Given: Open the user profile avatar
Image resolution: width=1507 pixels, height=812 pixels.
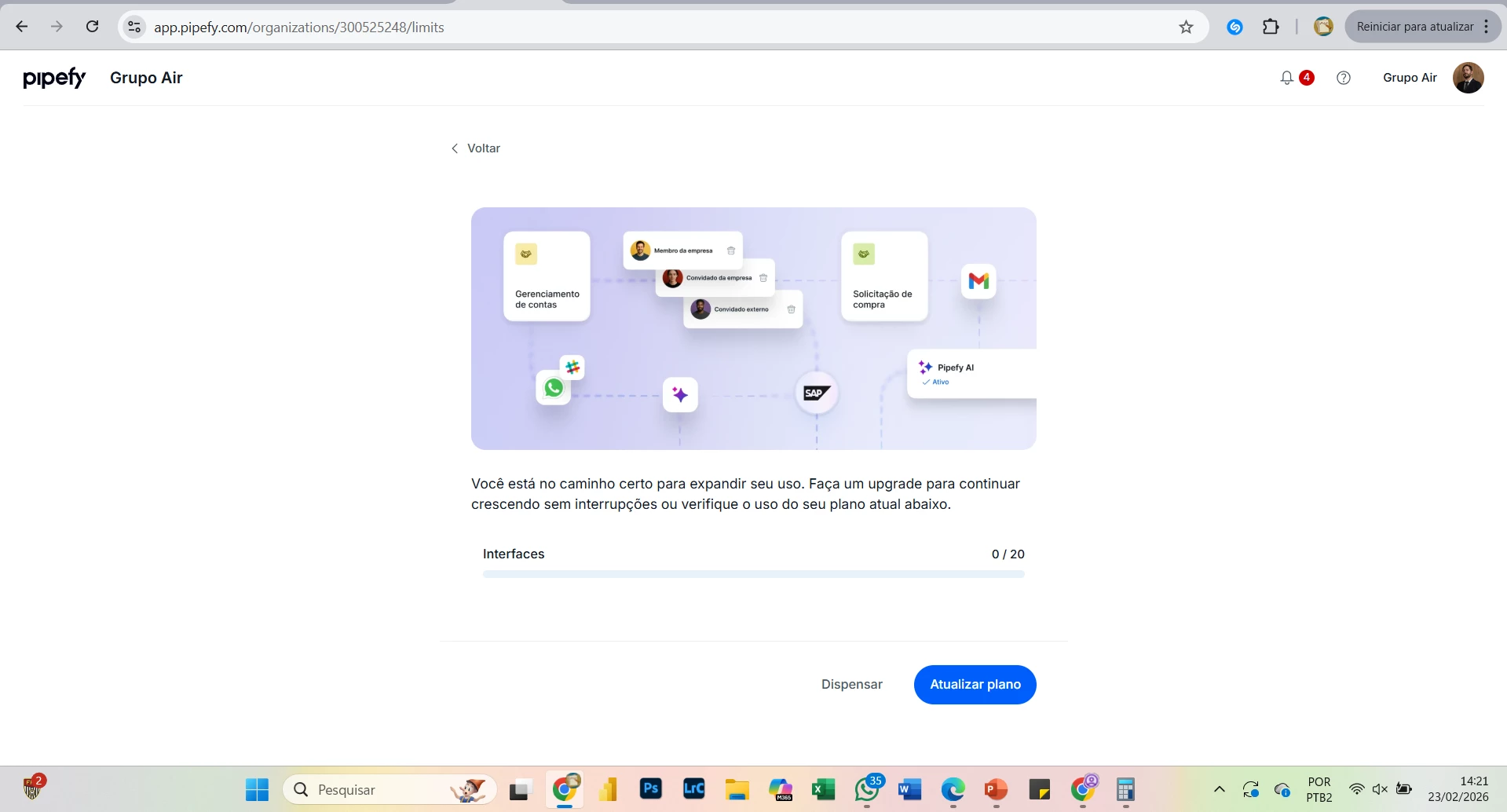Looking at the screenshot, I should pyautogui.click(x=1468, y=78).
